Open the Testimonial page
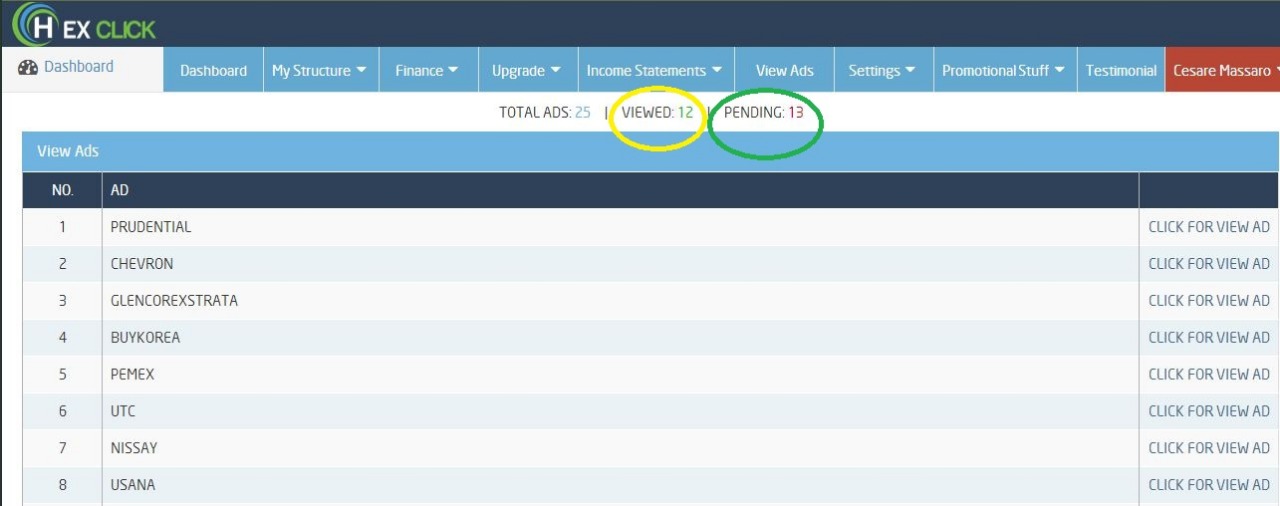Image resolution: width=1280 pixels, height=506 pixels. [x=1121, y=70]
